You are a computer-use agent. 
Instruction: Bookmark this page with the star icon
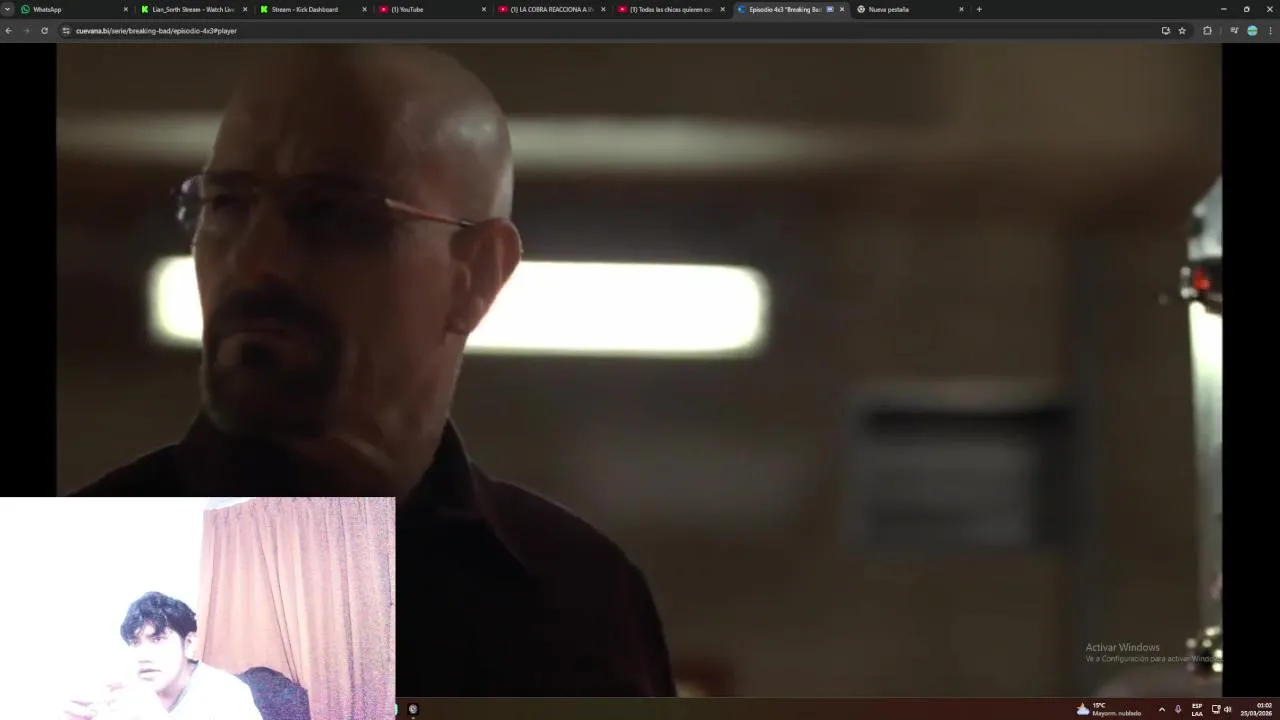(1182, 31)
